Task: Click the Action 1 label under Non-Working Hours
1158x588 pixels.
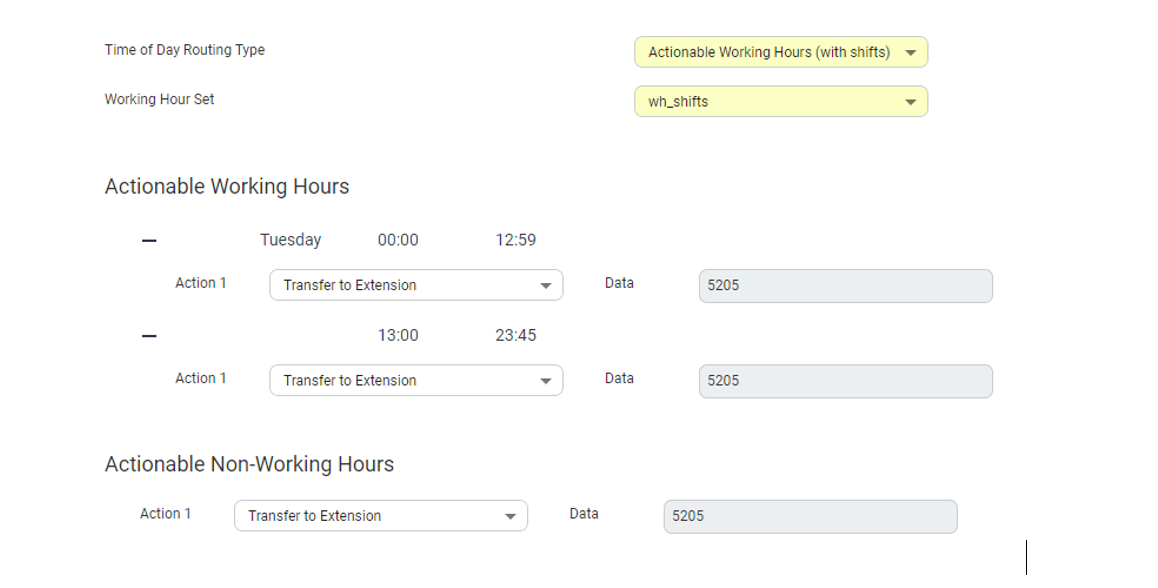Action: coord(165,514)
